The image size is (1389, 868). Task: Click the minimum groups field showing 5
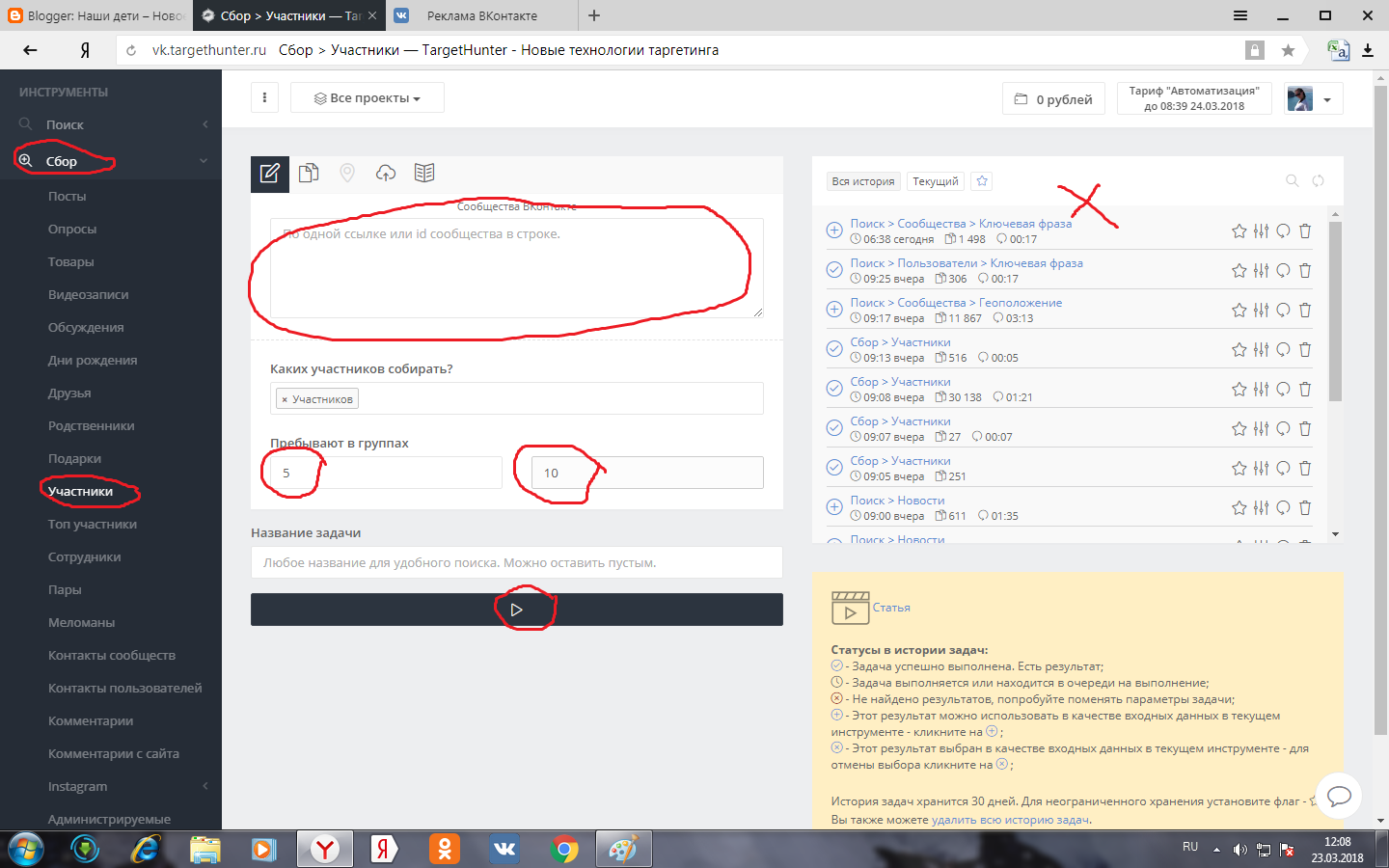(386, 473)
